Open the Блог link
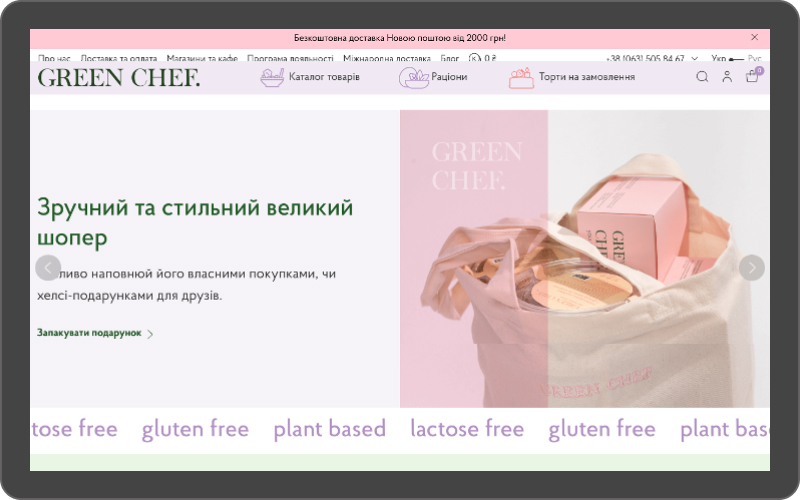This screenshot has height=500, width=800. click(x=449, y=58)
